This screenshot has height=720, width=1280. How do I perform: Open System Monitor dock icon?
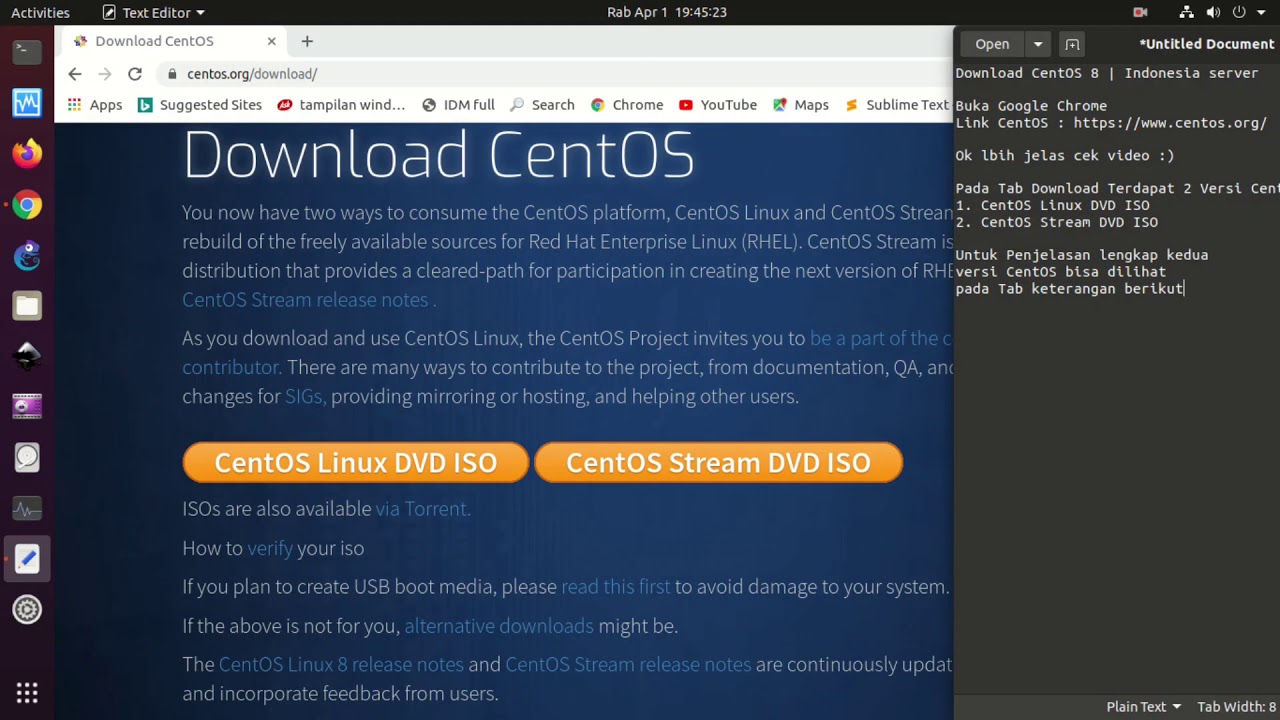coord(27,509)
